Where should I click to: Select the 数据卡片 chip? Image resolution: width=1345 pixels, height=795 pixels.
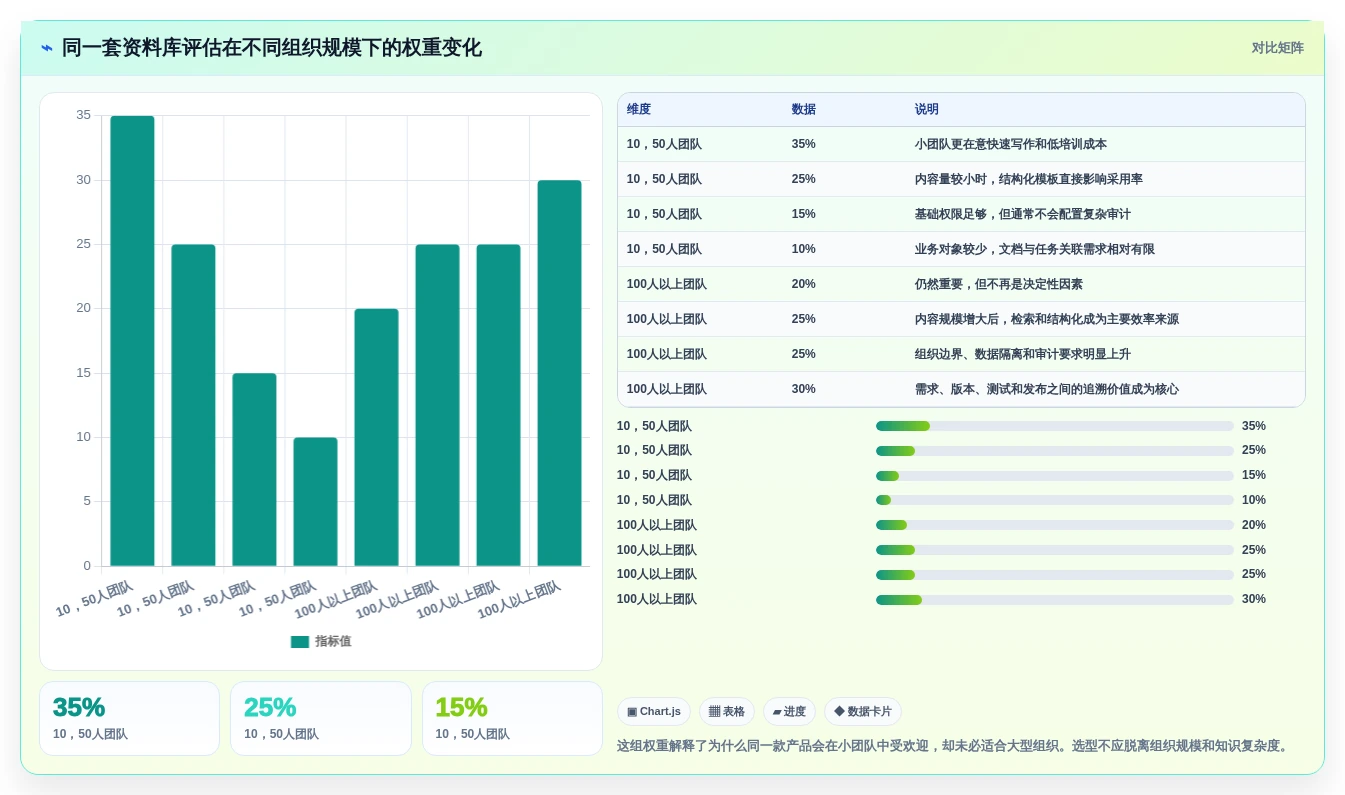(863, 712)
